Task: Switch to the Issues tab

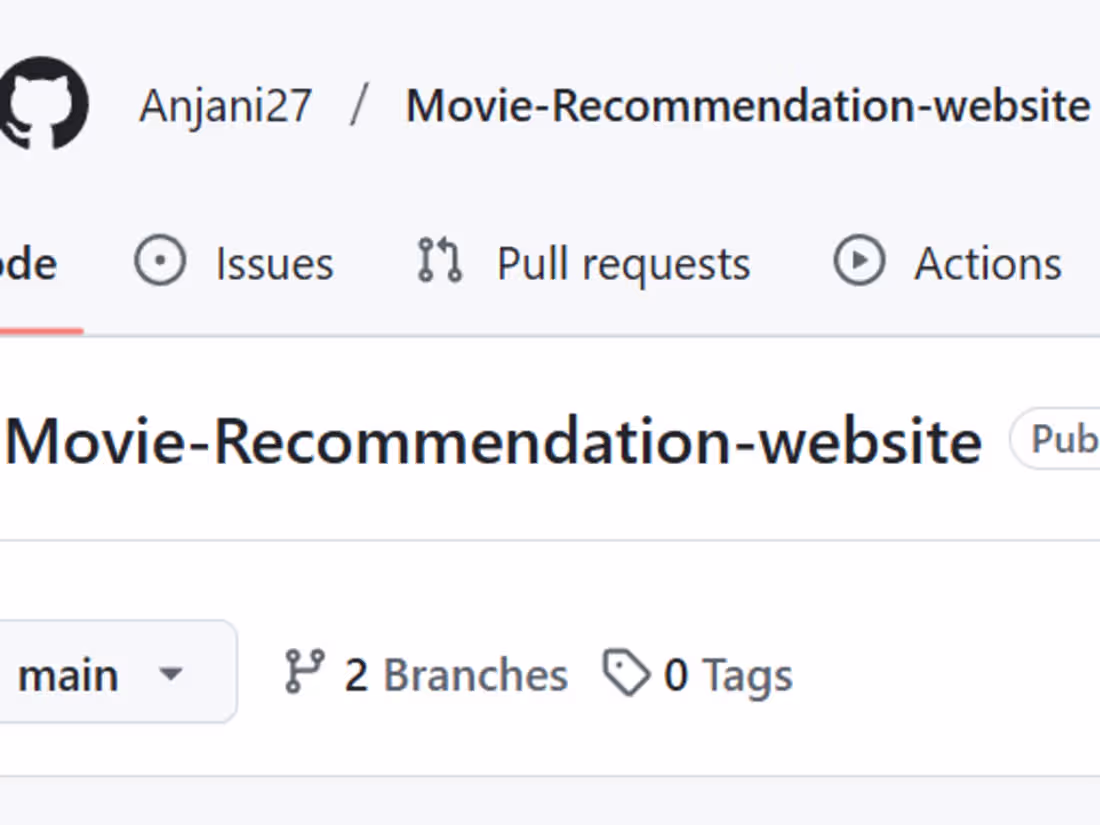Action: tap(273, 262)
